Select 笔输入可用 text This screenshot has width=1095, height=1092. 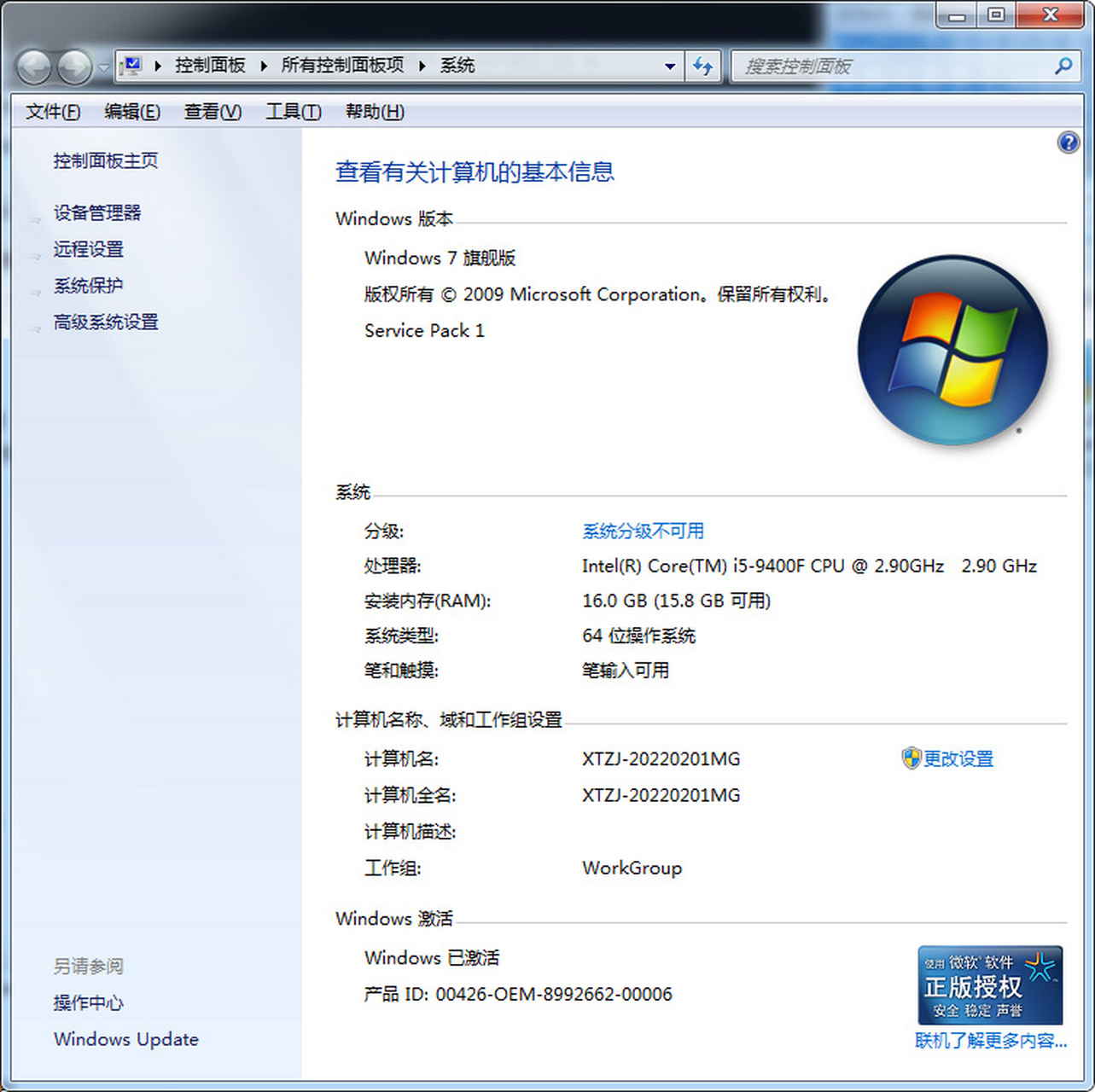tap(626, 671)
